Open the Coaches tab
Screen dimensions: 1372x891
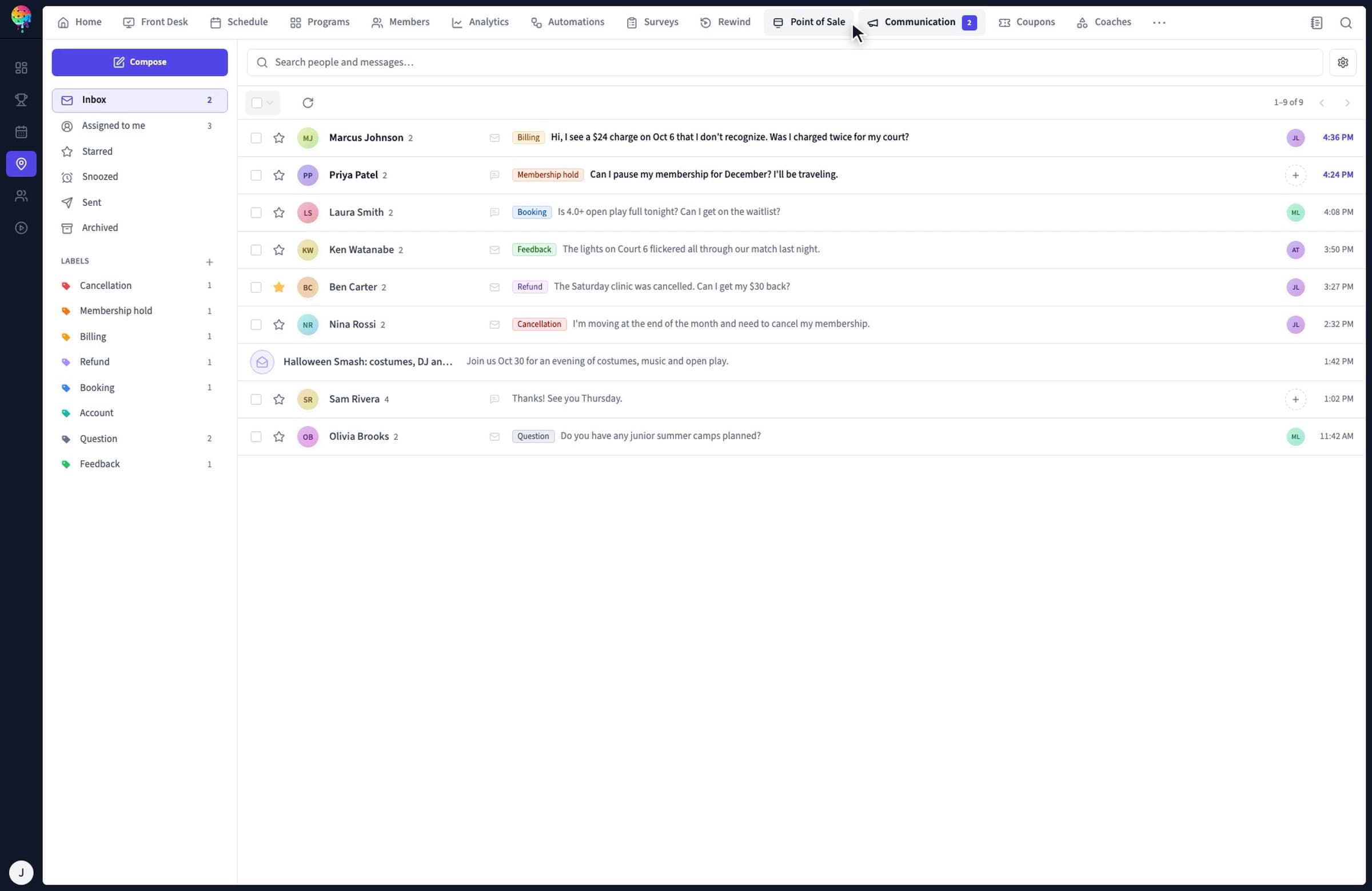[1103, 22]
